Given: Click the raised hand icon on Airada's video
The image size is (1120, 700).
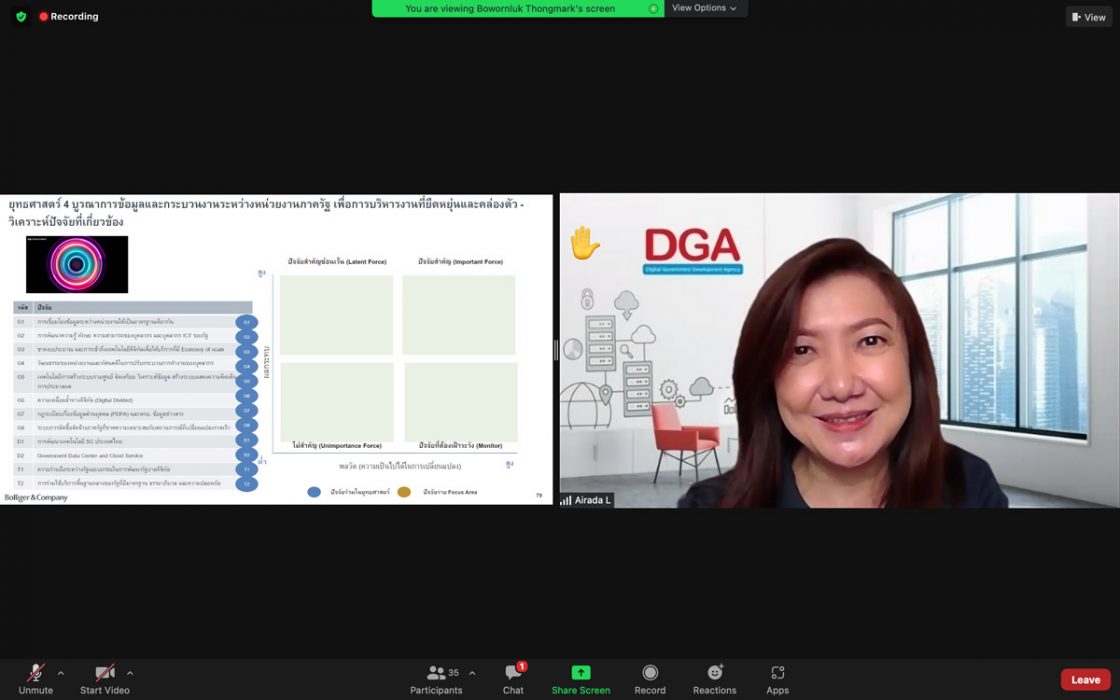Looking at the screenshot, I should [x=584, y=243].
